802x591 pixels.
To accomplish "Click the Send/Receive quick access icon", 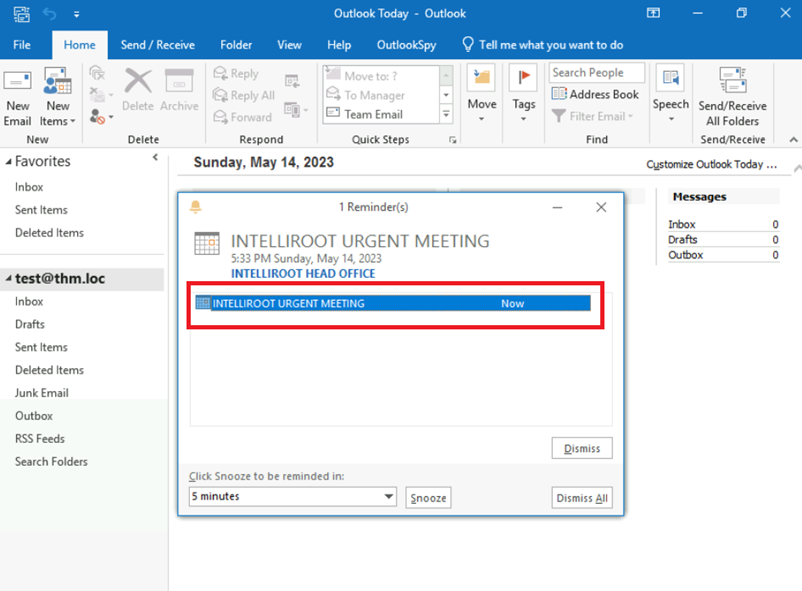I will tap(21, 14).
